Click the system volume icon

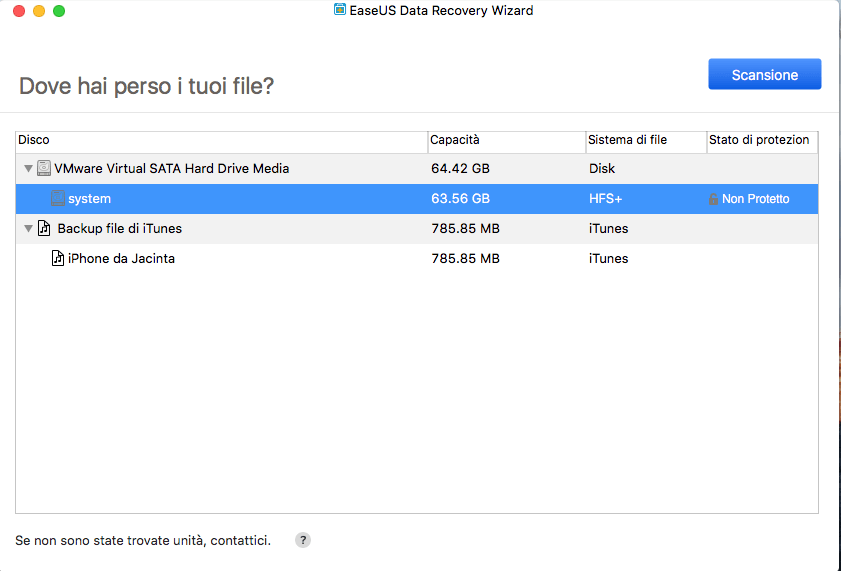click(58, 198)
